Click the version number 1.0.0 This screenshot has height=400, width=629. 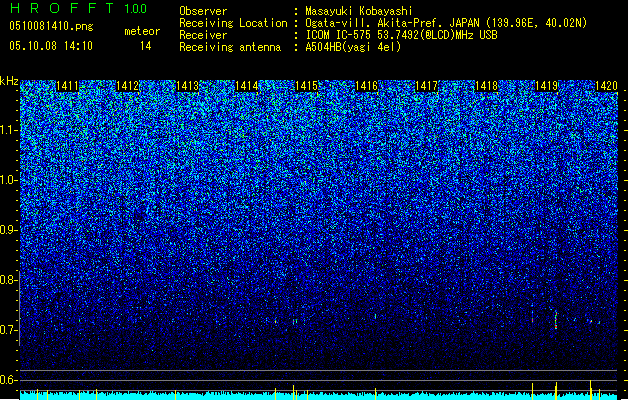tap(136, 8)
